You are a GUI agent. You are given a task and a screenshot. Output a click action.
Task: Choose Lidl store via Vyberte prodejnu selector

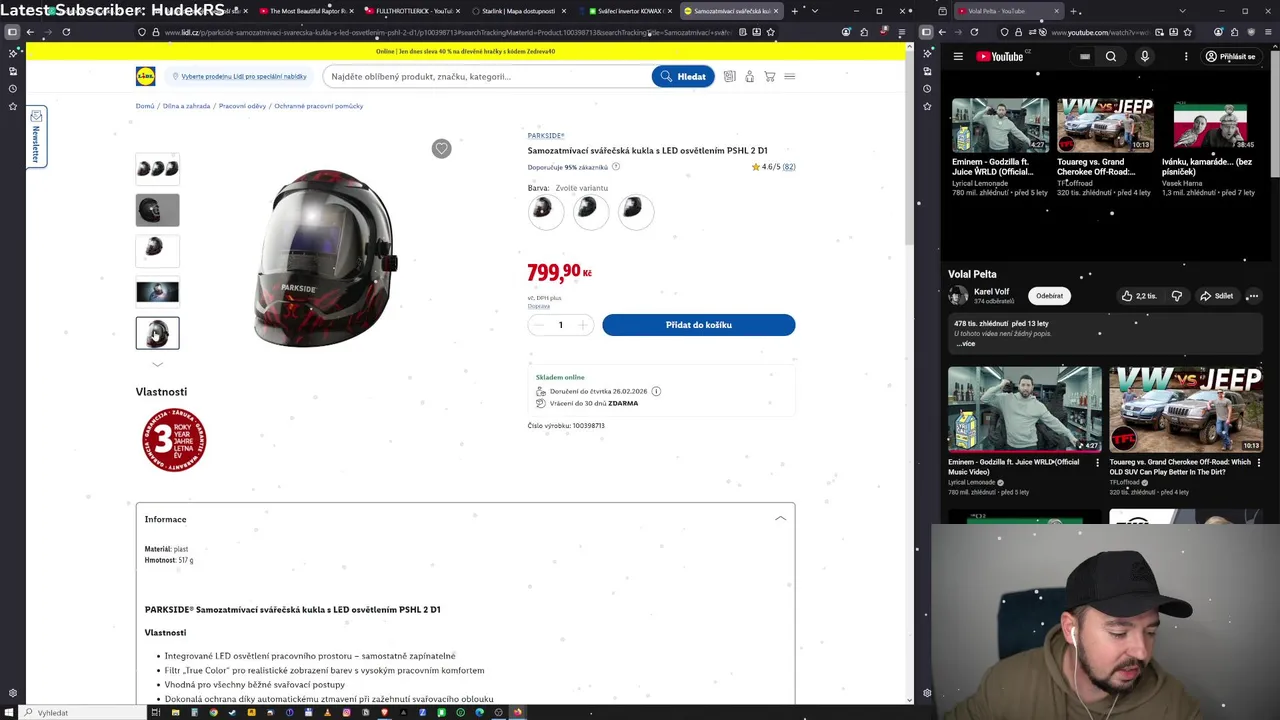239,76
